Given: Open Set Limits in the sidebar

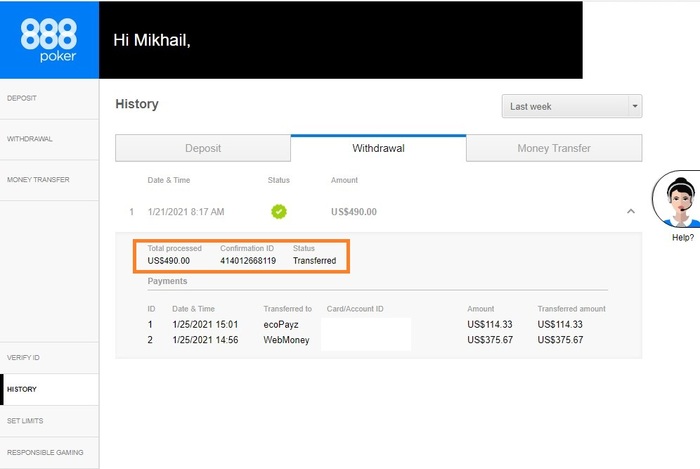Looking at the screenshot, I should coord(49,421).
